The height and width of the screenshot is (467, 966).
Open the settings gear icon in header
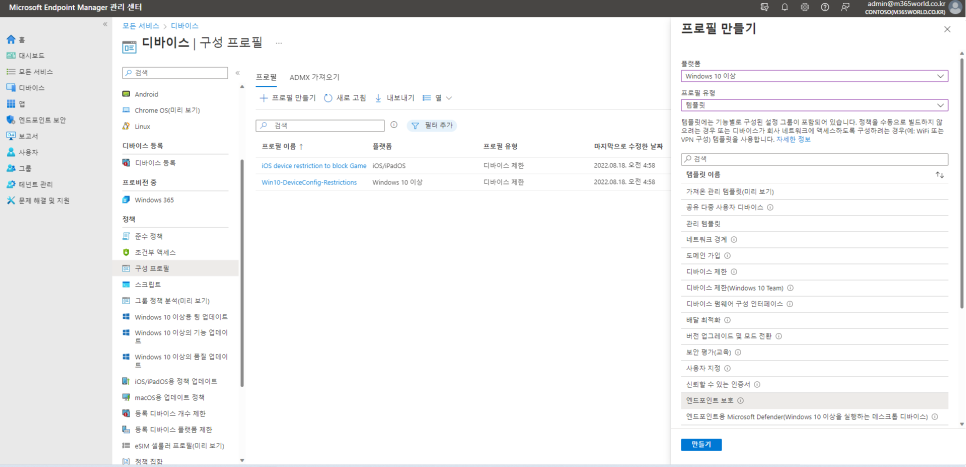[805, 7]
